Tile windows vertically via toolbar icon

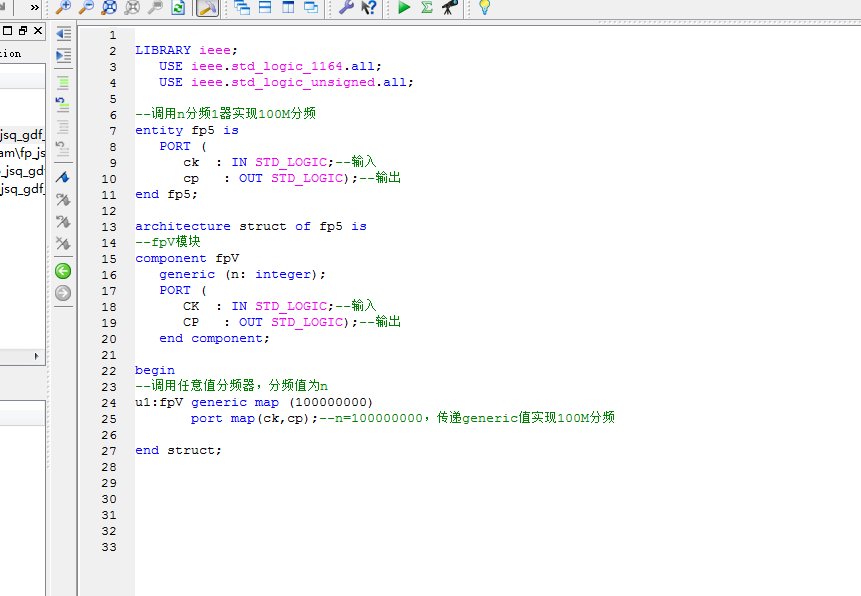pyautogui.click(x=288, y=8)
